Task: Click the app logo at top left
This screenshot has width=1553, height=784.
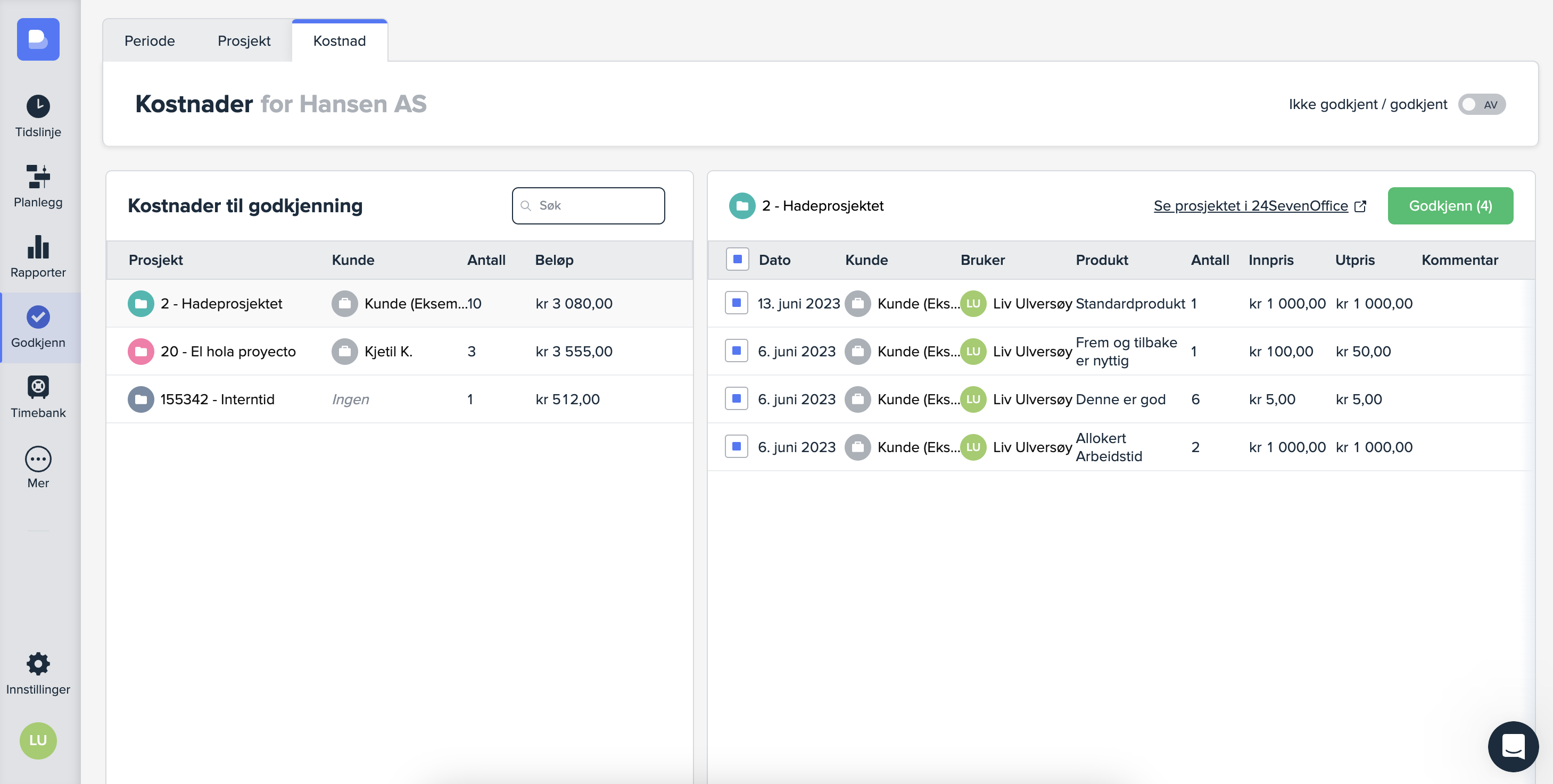Action: (x=38, y=40)
